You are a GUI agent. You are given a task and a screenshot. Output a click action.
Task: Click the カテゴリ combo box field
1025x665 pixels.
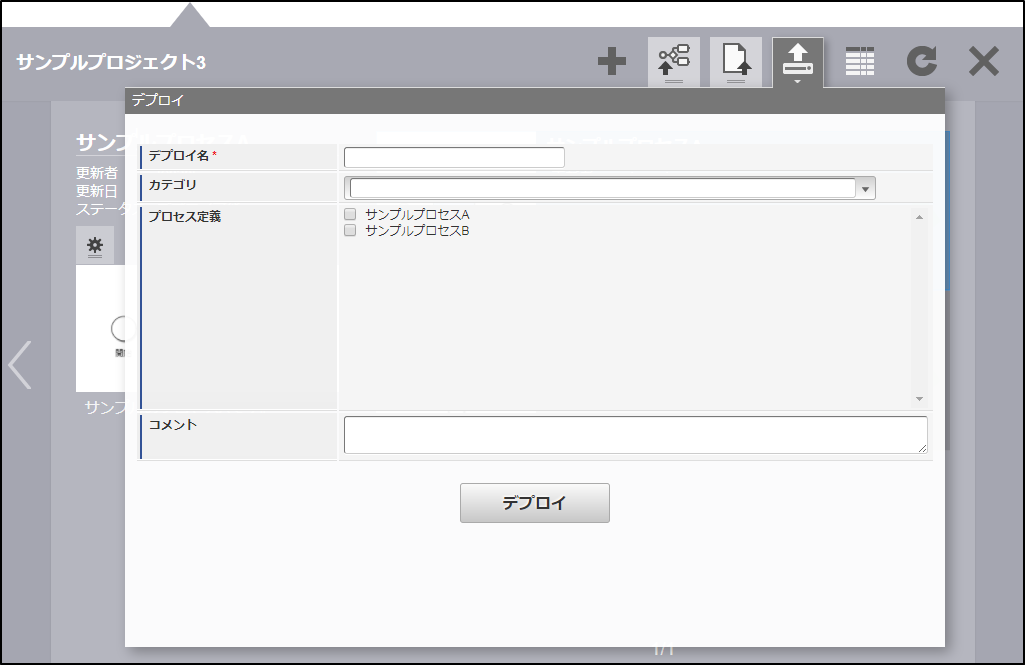click(602, 188)
